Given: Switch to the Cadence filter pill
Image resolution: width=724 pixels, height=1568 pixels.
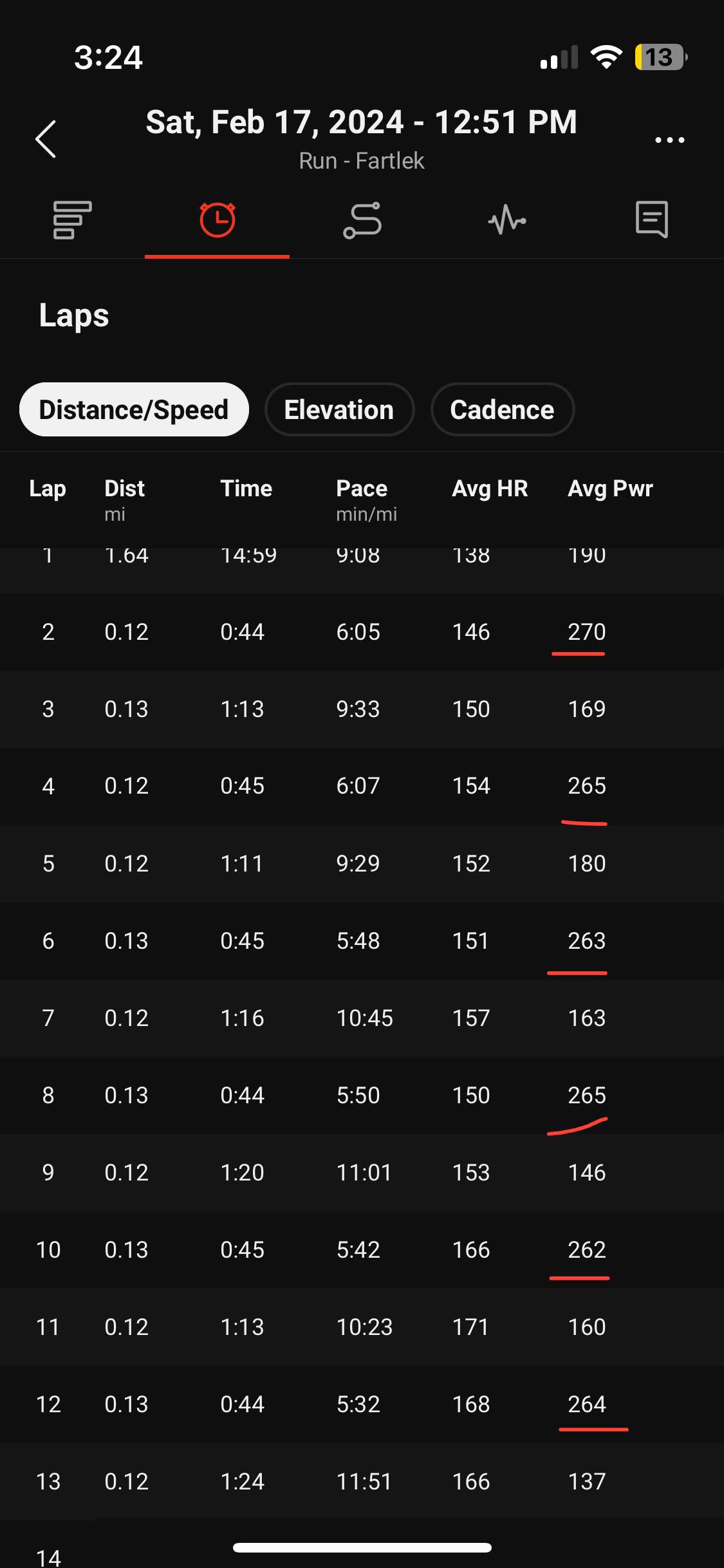Looking at the screenshot, I should 503,409.
